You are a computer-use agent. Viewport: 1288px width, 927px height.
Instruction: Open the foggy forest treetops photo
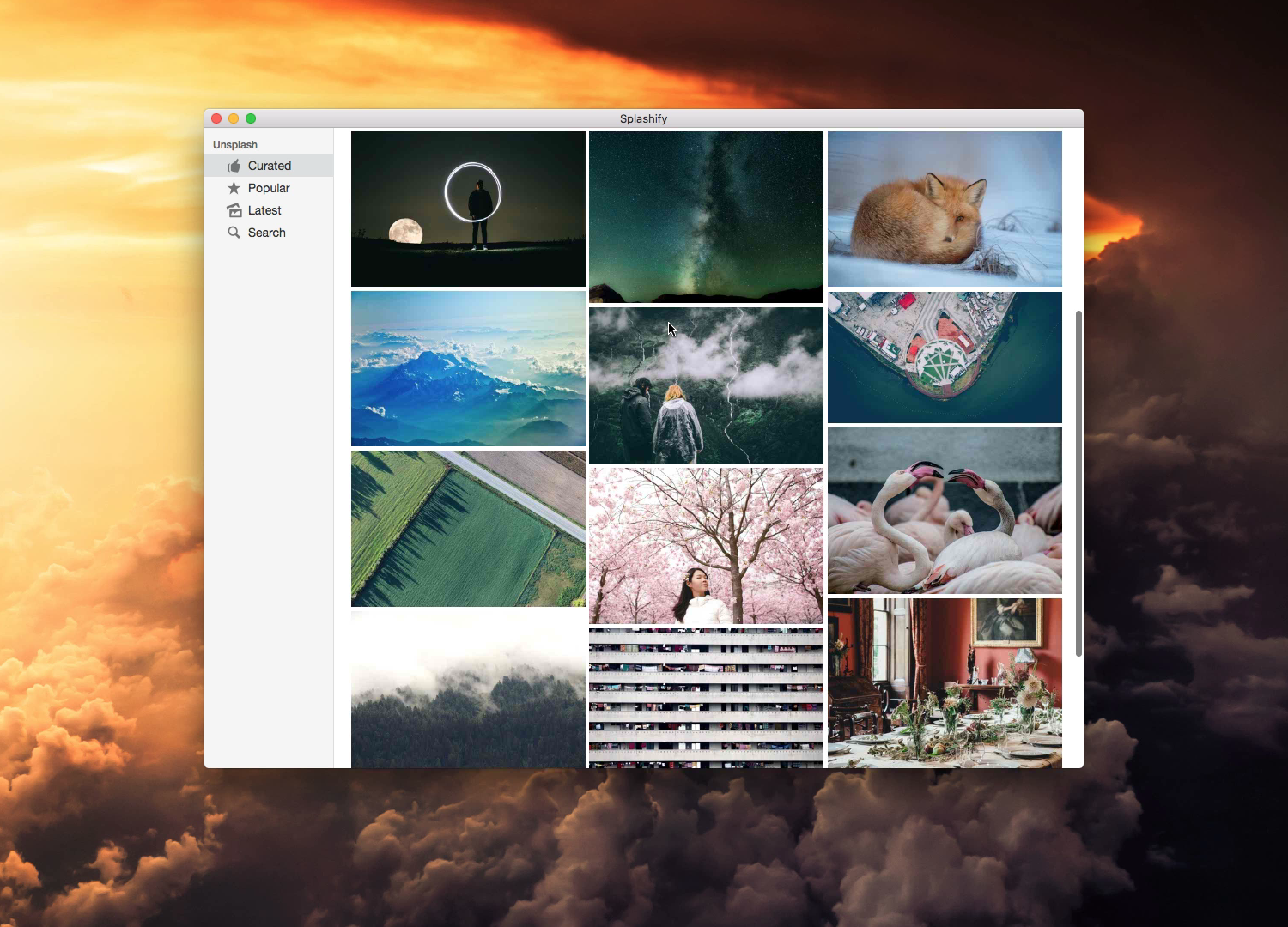click(468, 689)
